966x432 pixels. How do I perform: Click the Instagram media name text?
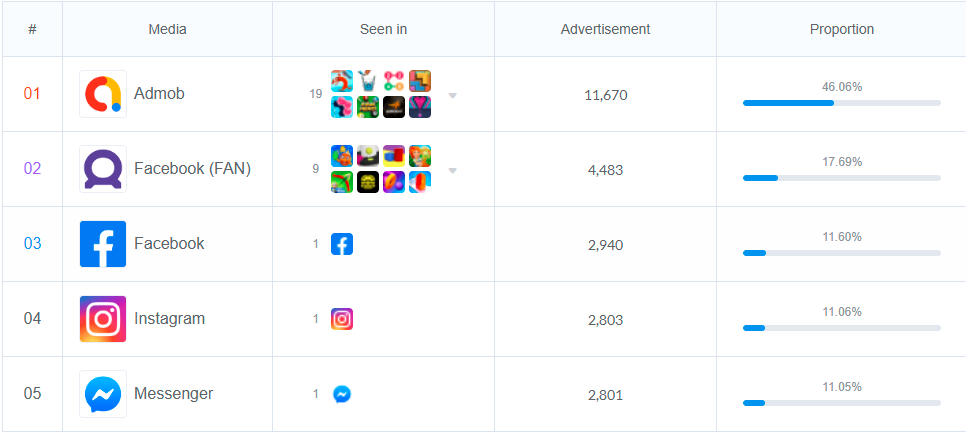tap(169, 319)
